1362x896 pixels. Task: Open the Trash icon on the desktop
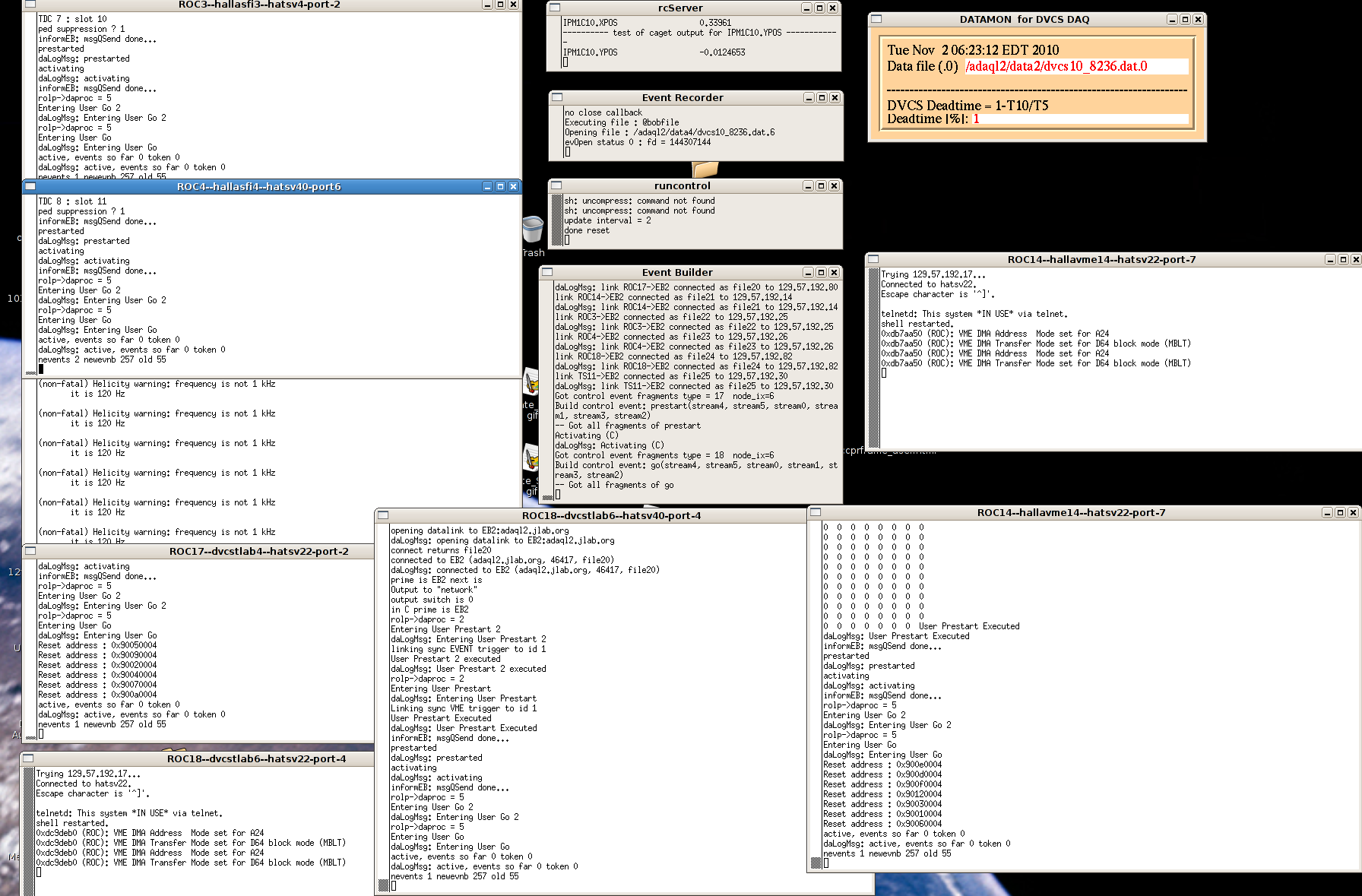(x=533, y=230)
